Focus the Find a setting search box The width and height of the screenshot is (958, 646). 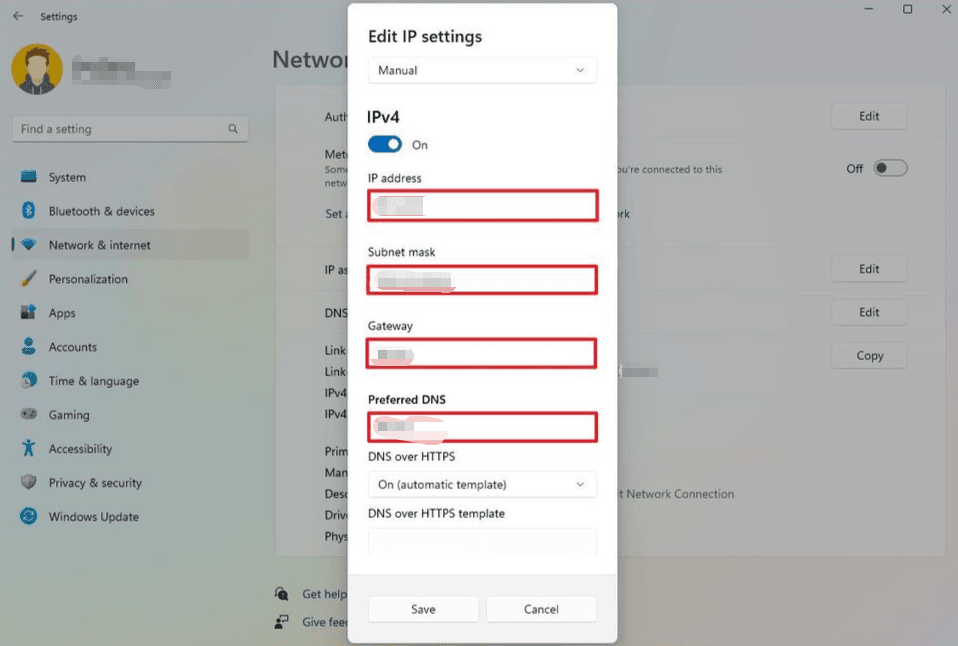(130, 129)
